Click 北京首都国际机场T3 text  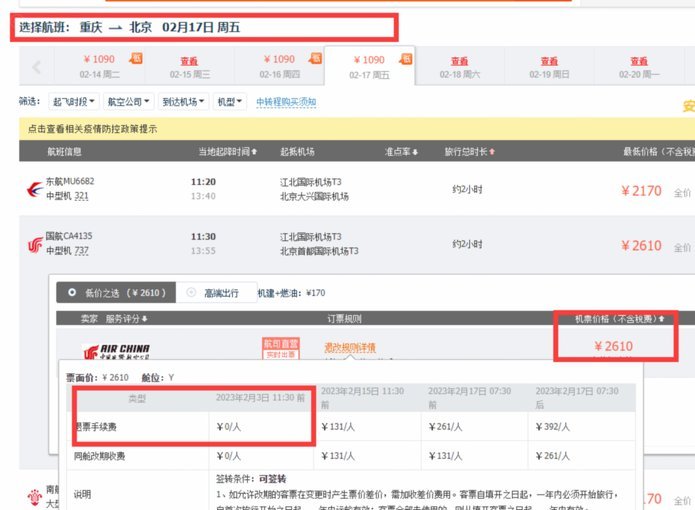click(319, 251)
